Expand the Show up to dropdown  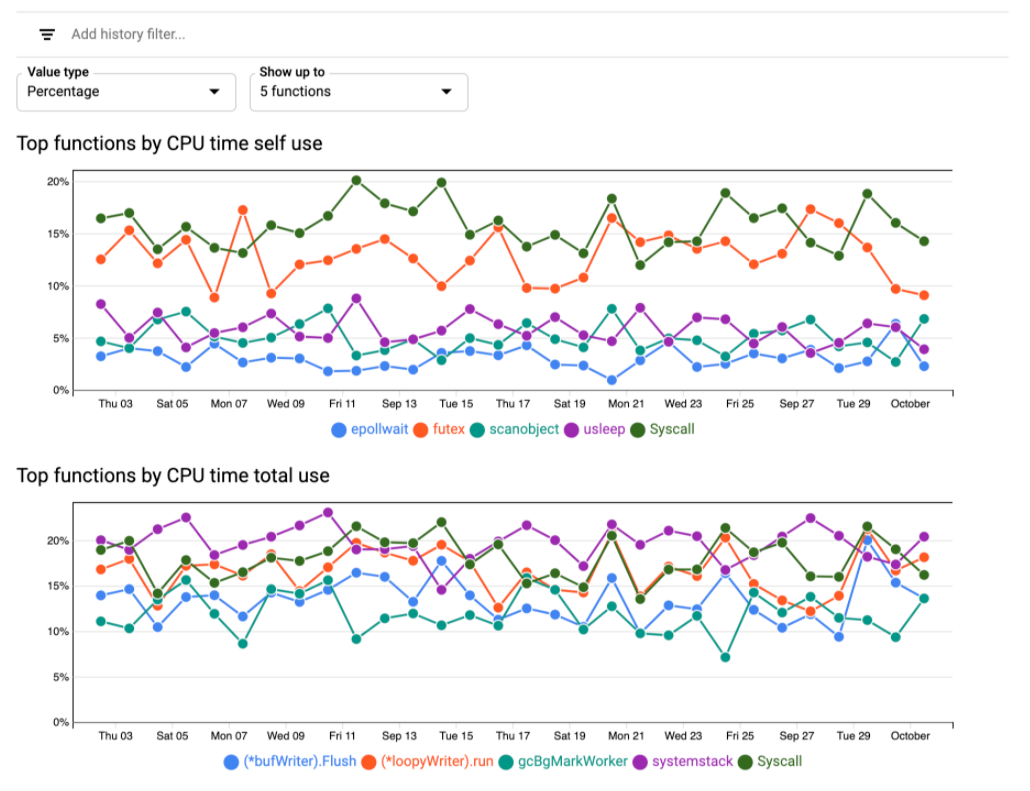pos(358,91)
